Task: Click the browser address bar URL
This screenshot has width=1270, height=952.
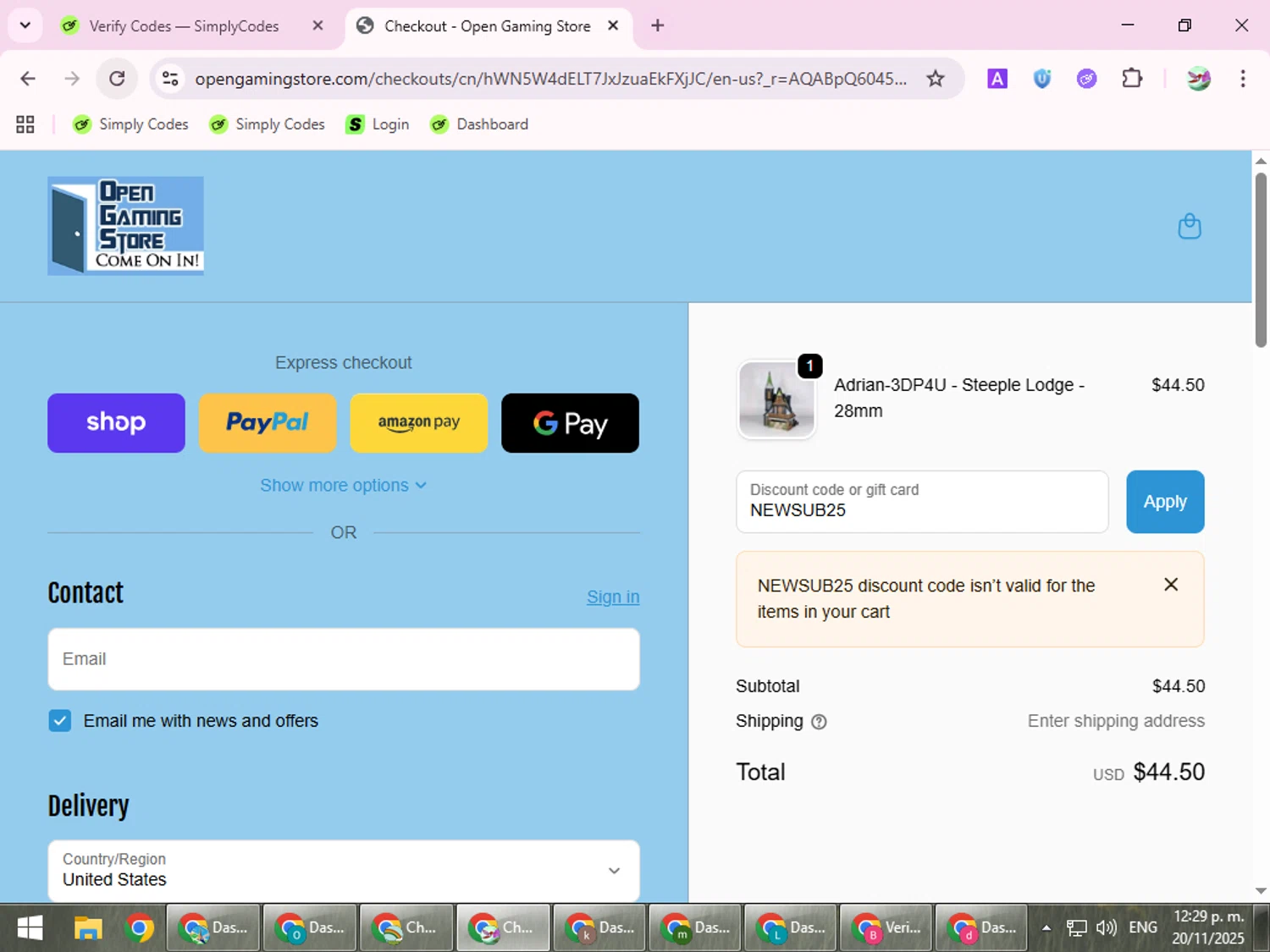Action: point(550,79)
